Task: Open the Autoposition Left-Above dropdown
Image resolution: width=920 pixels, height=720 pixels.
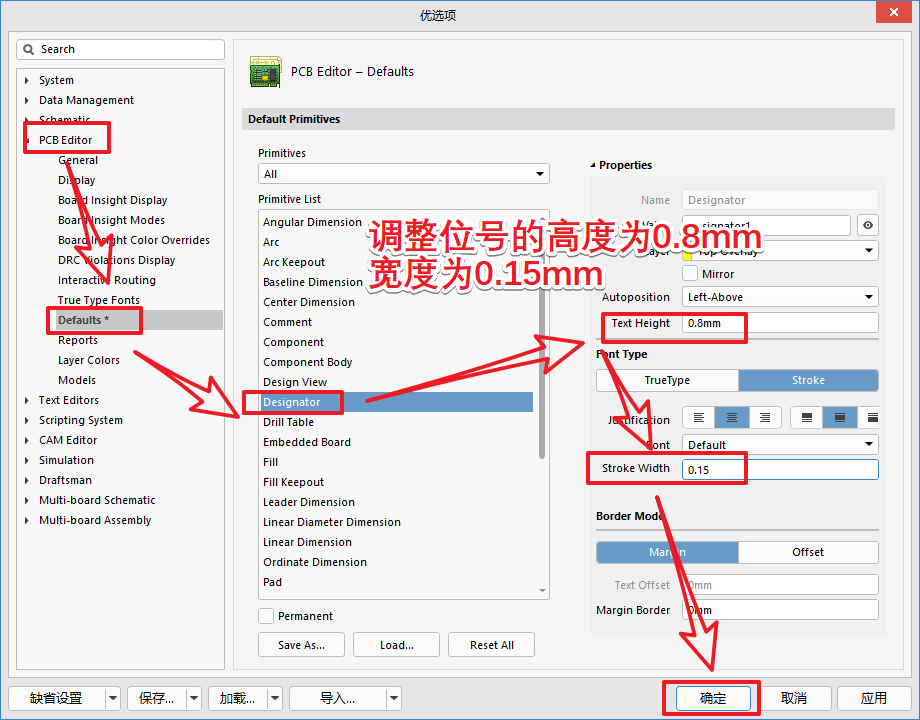Action: coord(780,297)
